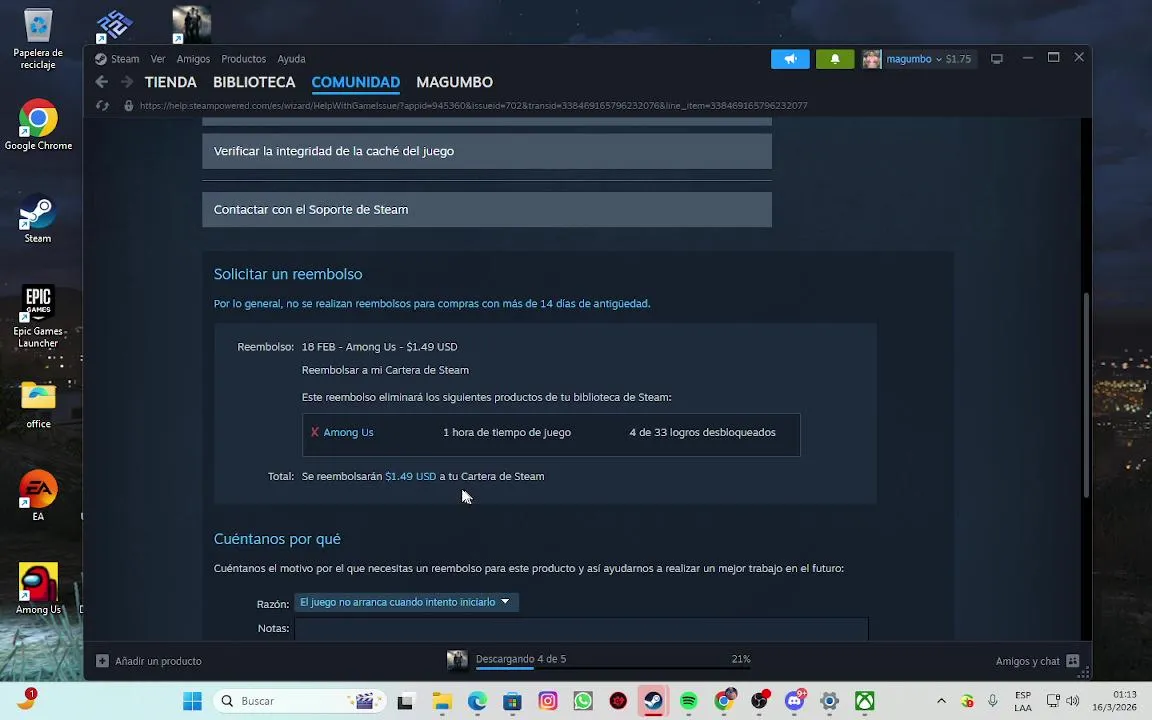Open the green notifications bell

point(835,59)
